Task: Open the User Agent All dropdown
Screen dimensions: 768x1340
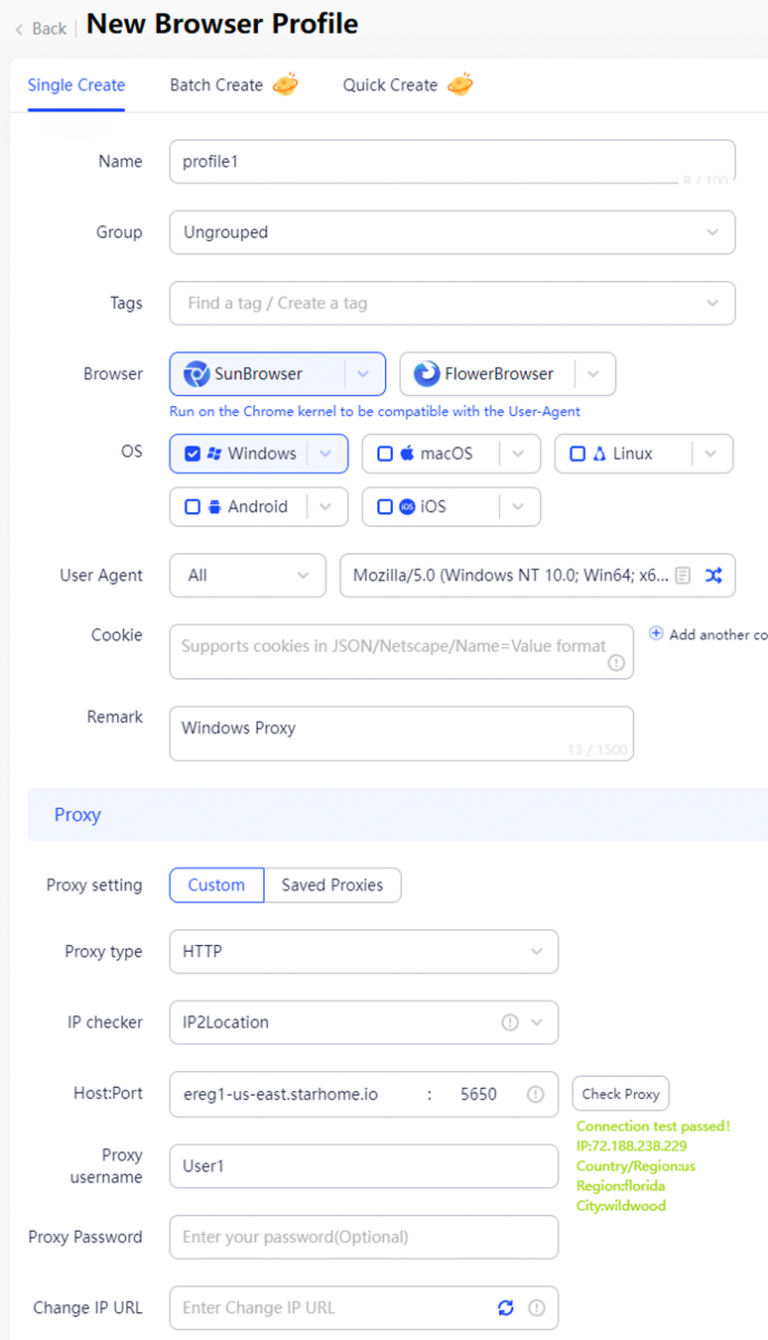Action: pyautogui.click(x=247, y=575)
